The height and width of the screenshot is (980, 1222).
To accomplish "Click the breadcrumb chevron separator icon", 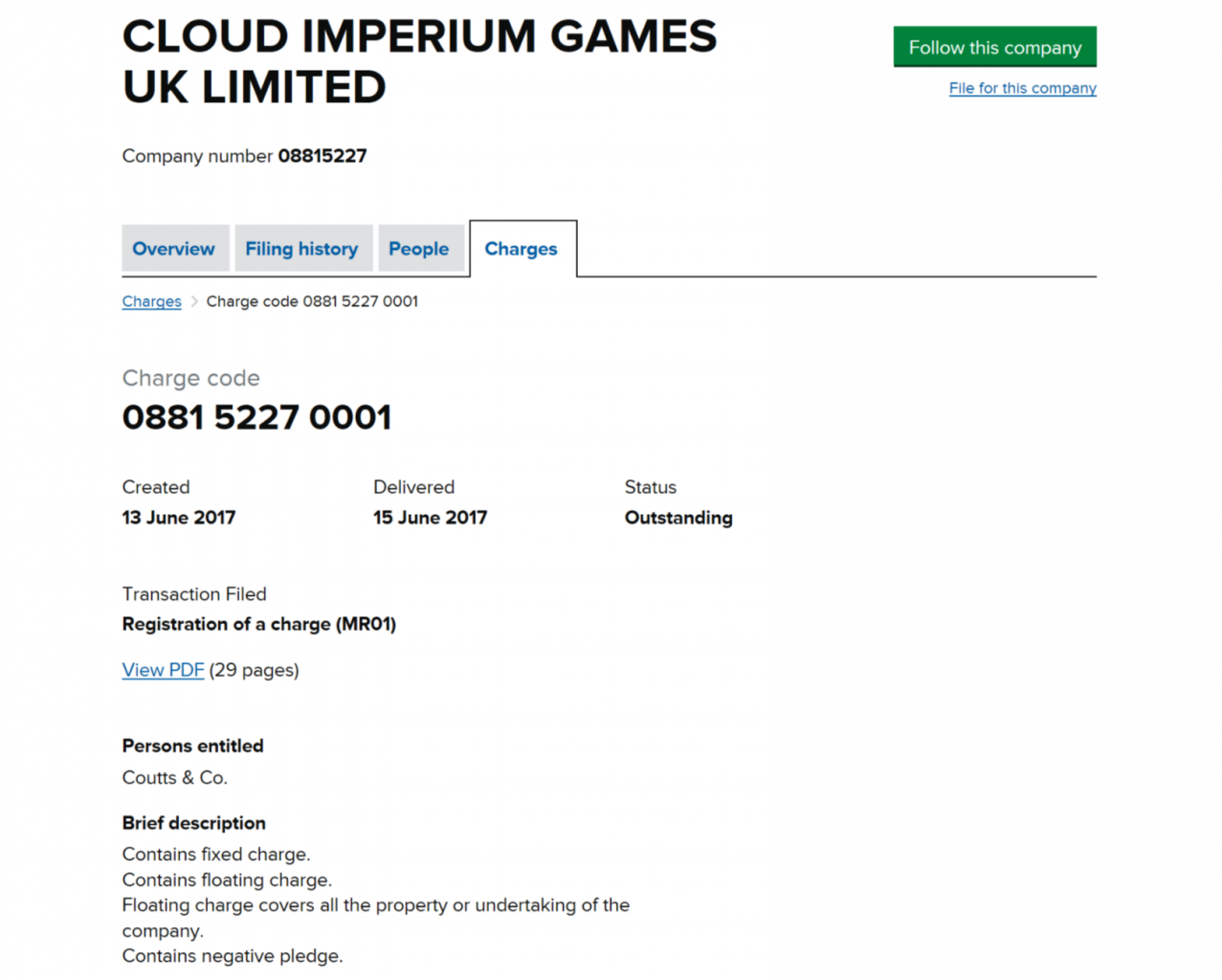I will pyautogui.click(x=194, y=301).
